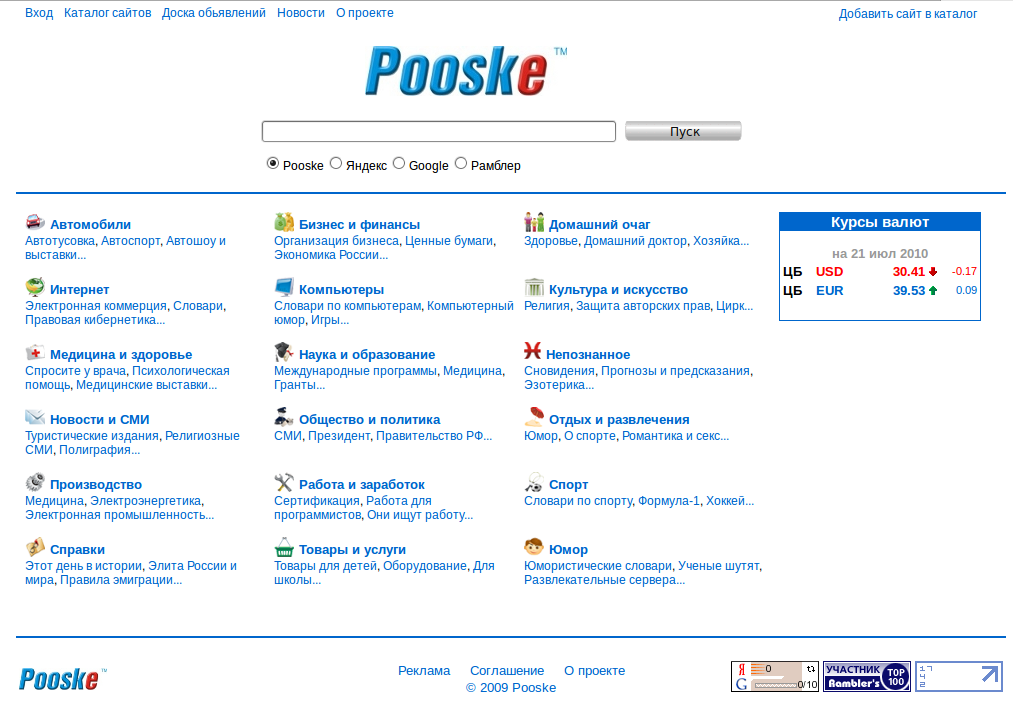Open the Реклама footer link
Screen dimensions: 1013x708
424,671
